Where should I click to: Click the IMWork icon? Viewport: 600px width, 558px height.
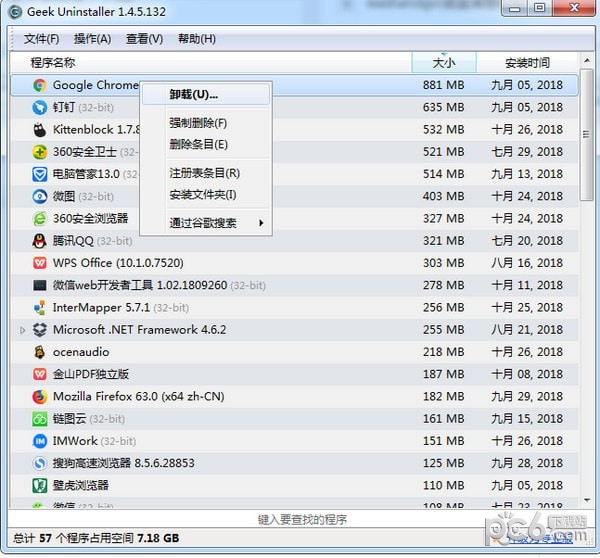click(39, 441)
